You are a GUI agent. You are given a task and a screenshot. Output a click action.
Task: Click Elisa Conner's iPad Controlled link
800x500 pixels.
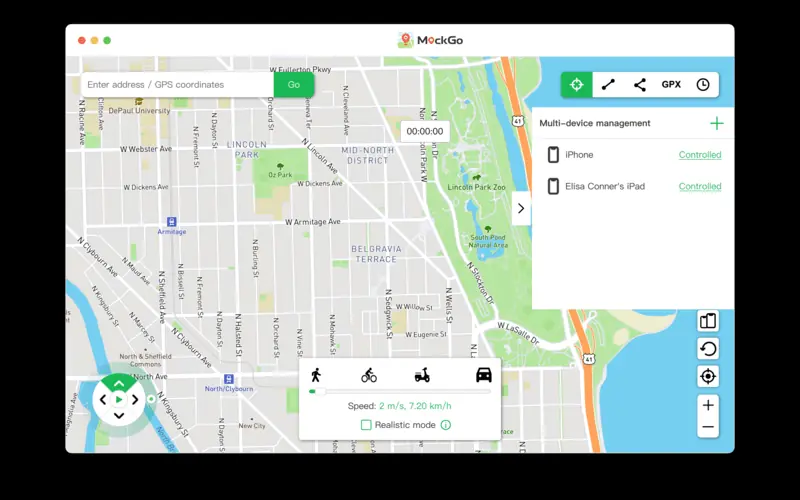pos(700,186)
